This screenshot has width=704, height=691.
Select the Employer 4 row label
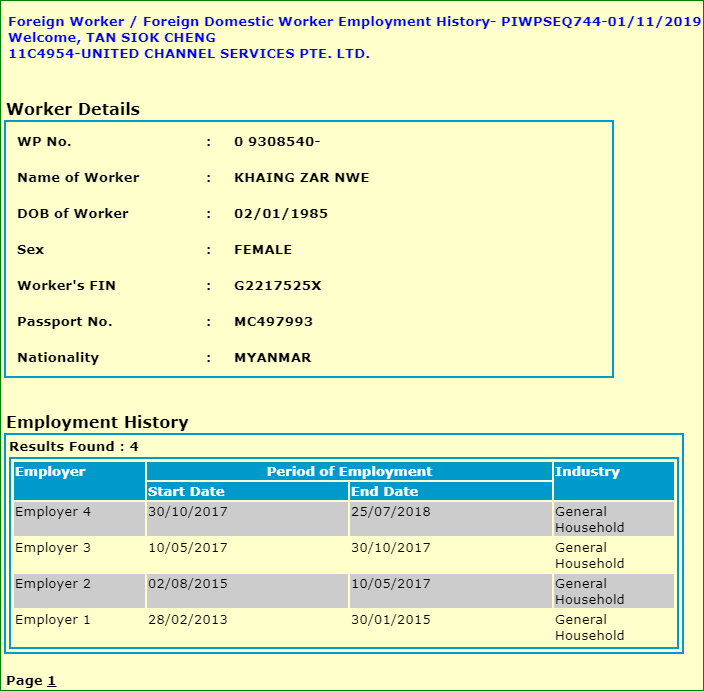click(53, 512)
